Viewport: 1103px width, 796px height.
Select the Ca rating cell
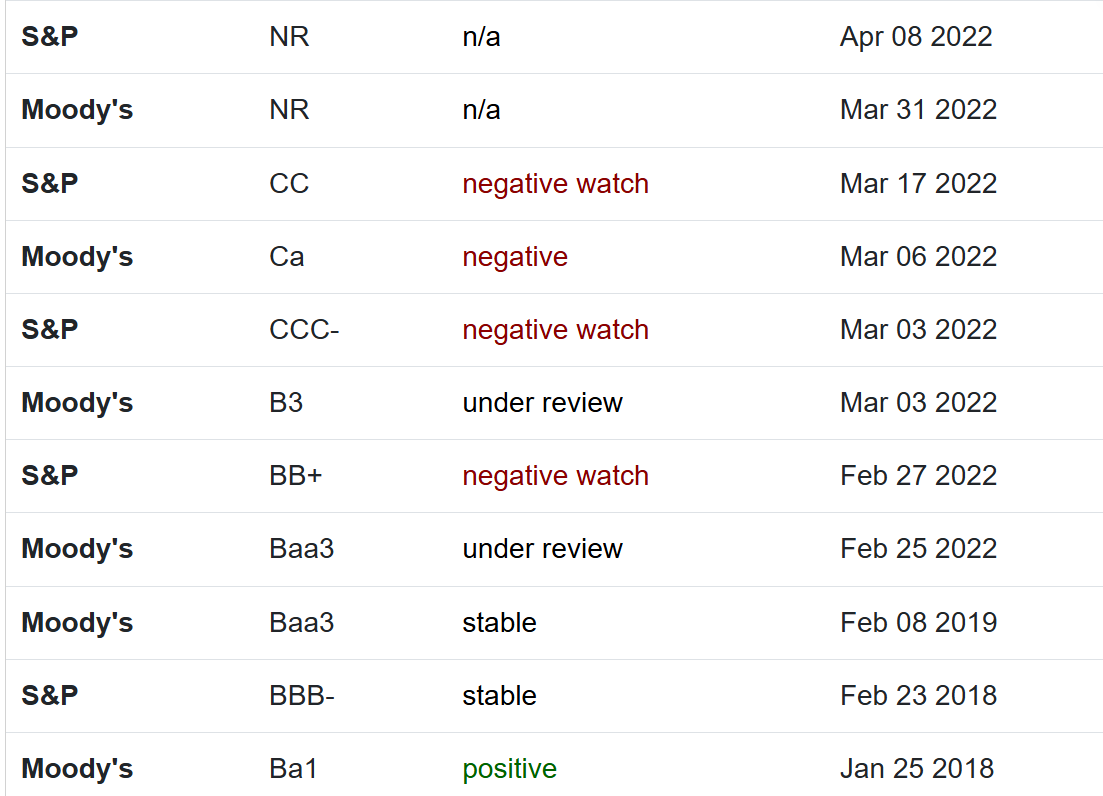click(287, 257)
